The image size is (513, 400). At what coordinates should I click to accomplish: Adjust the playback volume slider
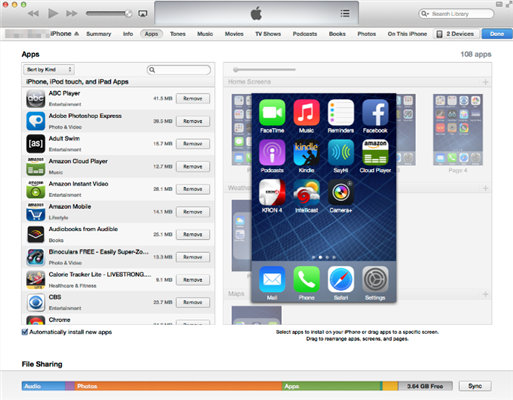coord(109,13)
